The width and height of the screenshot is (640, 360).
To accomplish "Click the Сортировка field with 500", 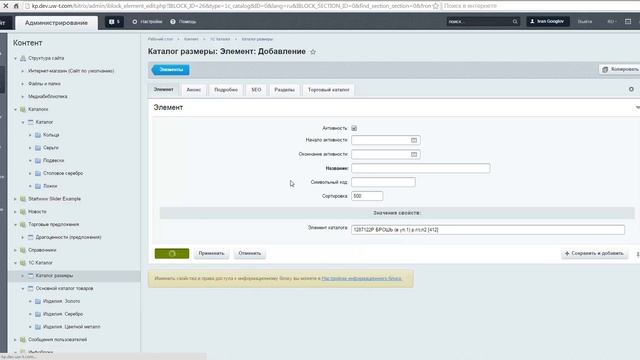I will 367,196.
